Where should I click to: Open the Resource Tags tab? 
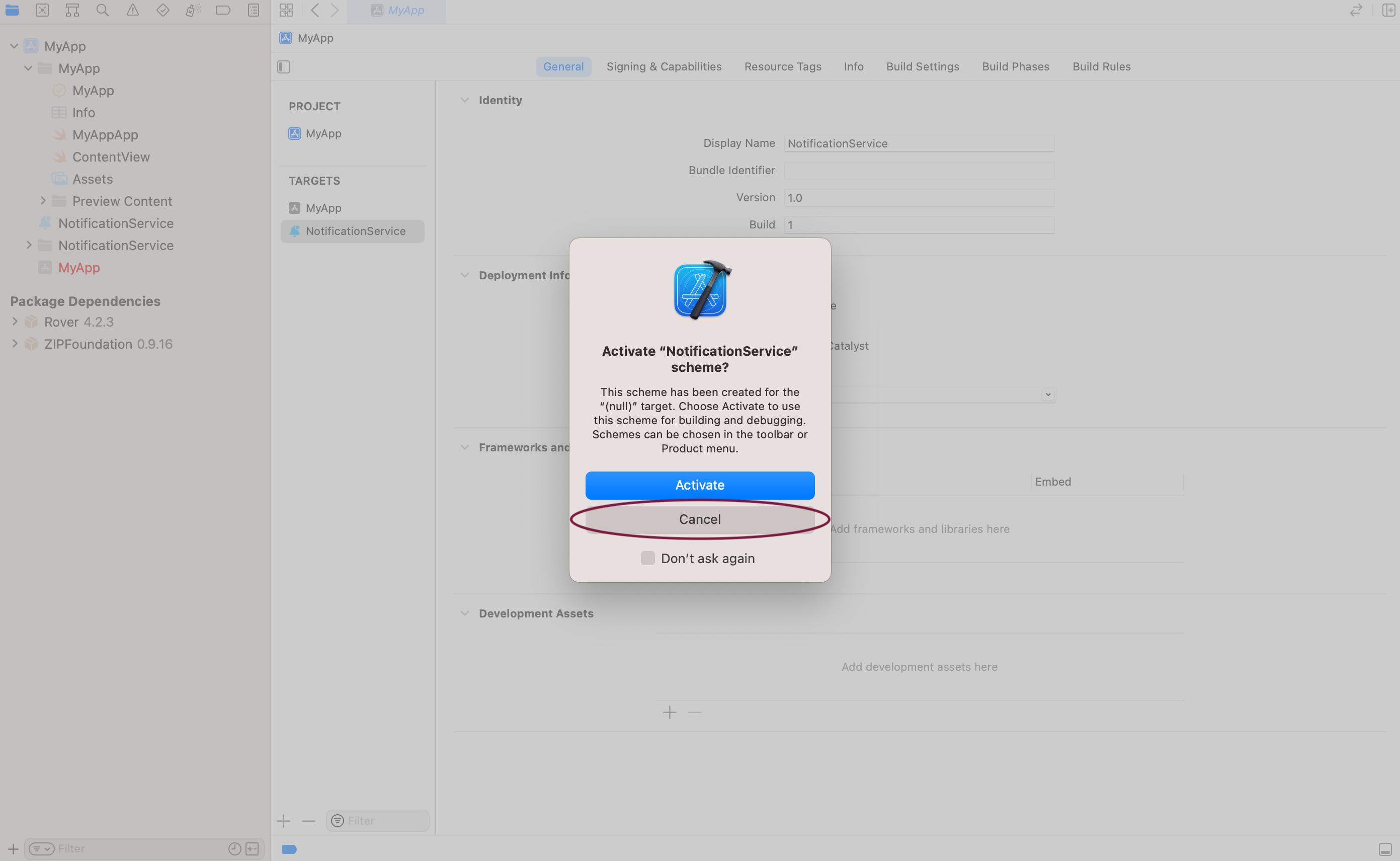click(783, 66)
